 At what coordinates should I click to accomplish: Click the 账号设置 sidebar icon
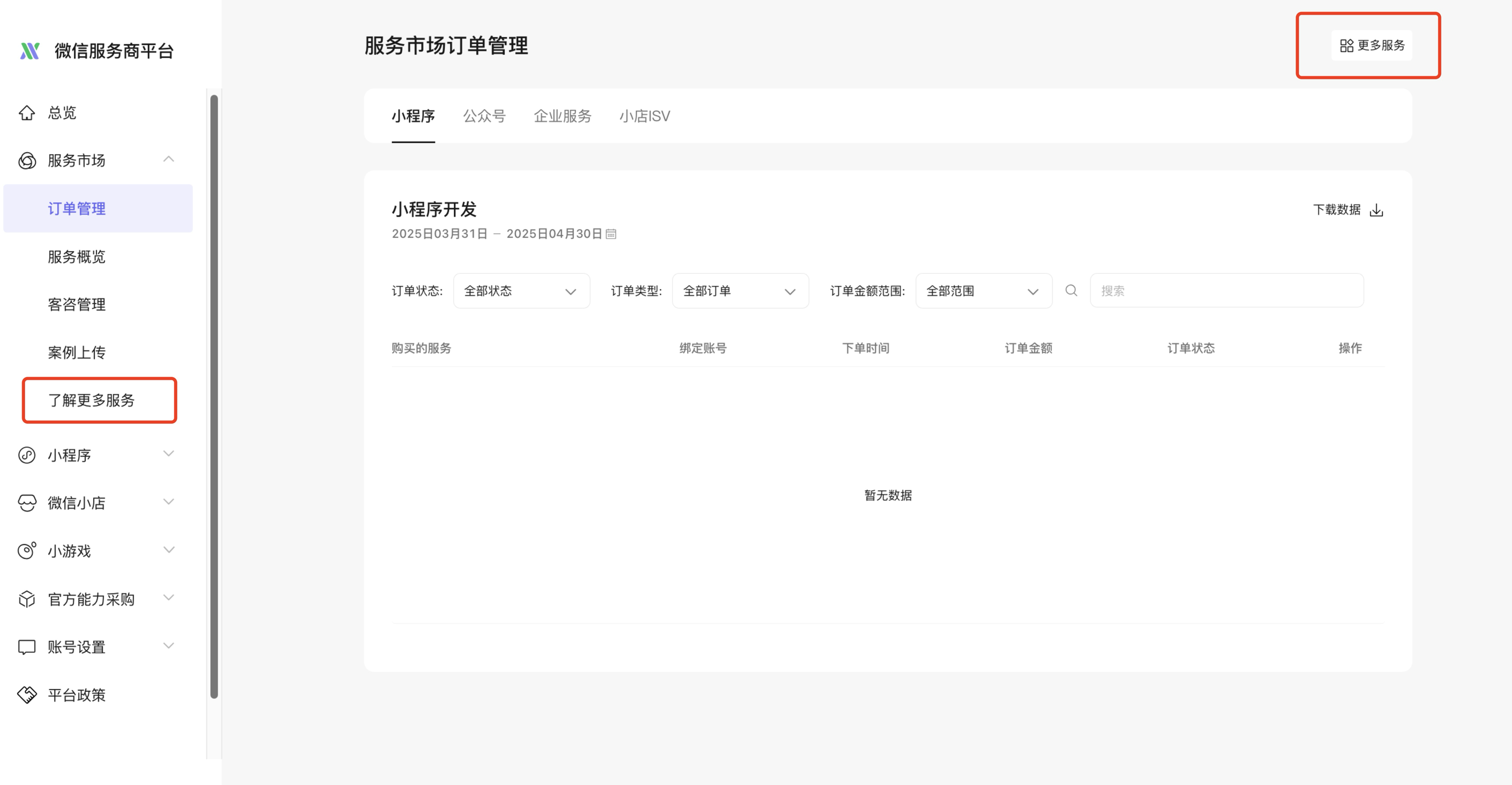27,647
